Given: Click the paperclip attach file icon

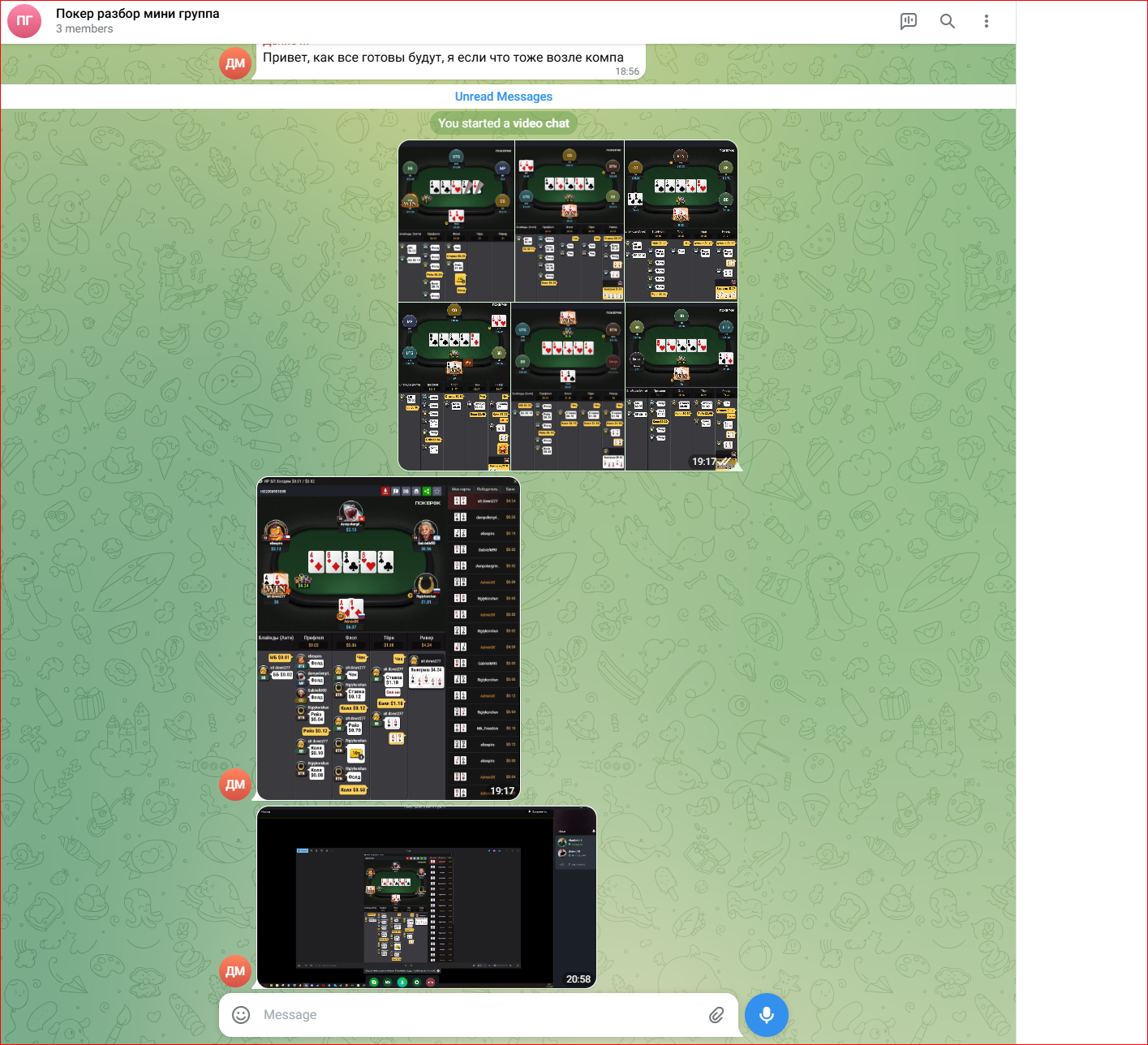Looking at the screenshot, I should pyautogui.click(x=716, y=1015).
